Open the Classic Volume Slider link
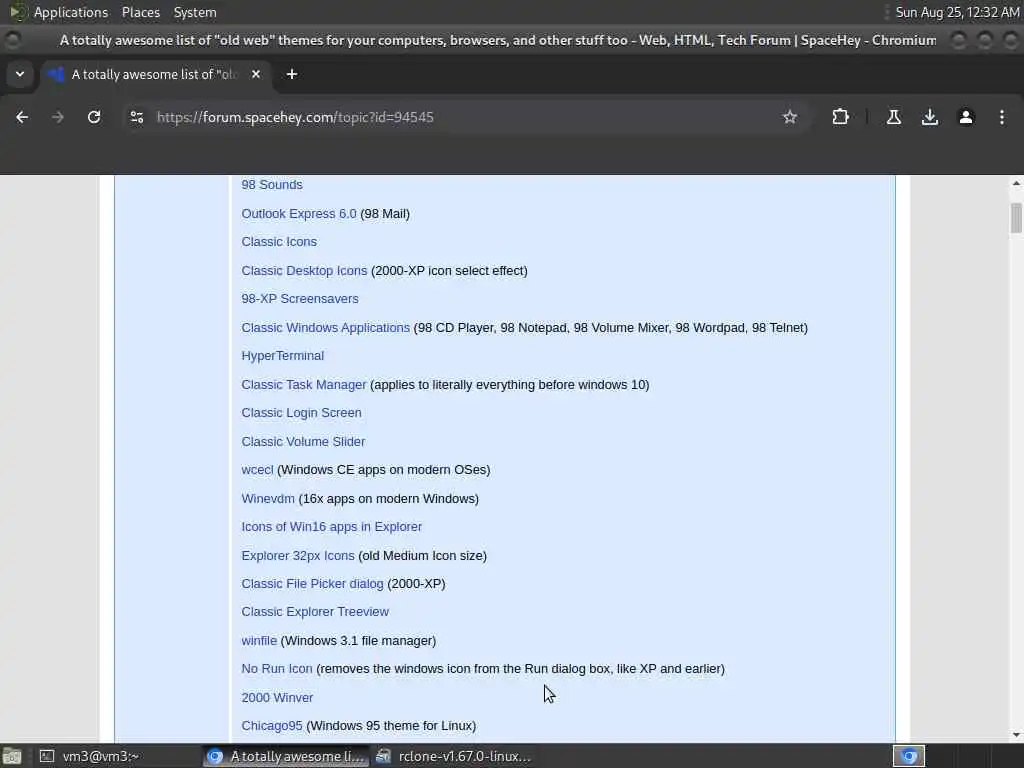 tap(303, 441)
